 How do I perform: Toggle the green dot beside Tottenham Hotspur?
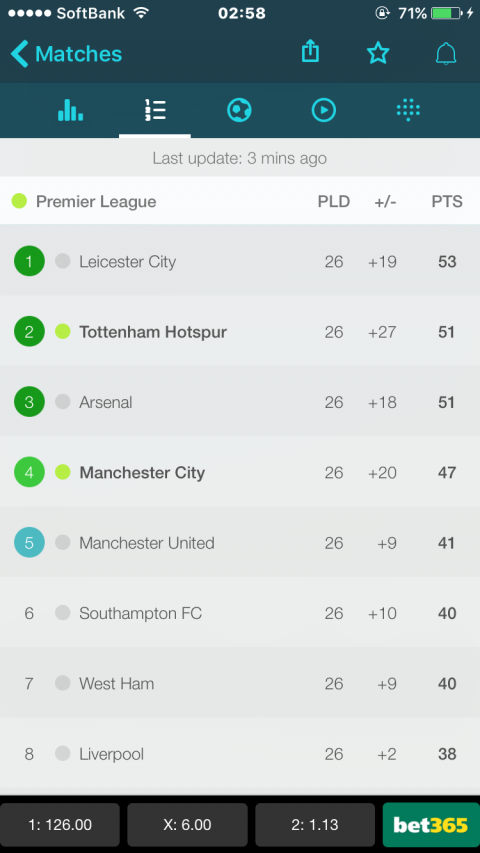63,331
